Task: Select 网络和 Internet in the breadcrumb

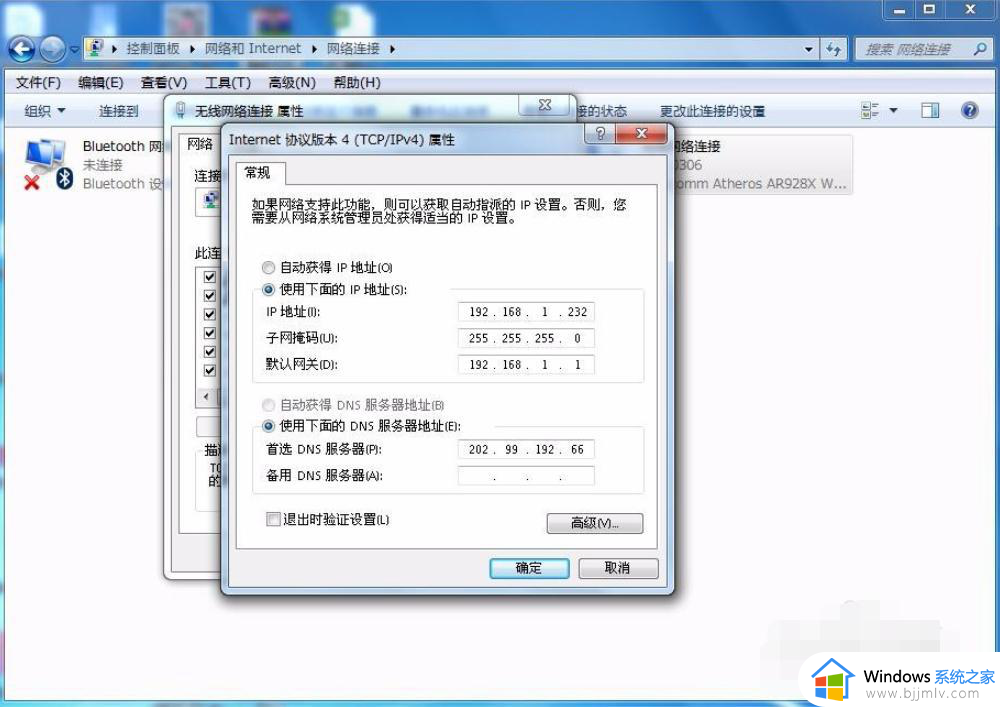Action: point(253,48)
